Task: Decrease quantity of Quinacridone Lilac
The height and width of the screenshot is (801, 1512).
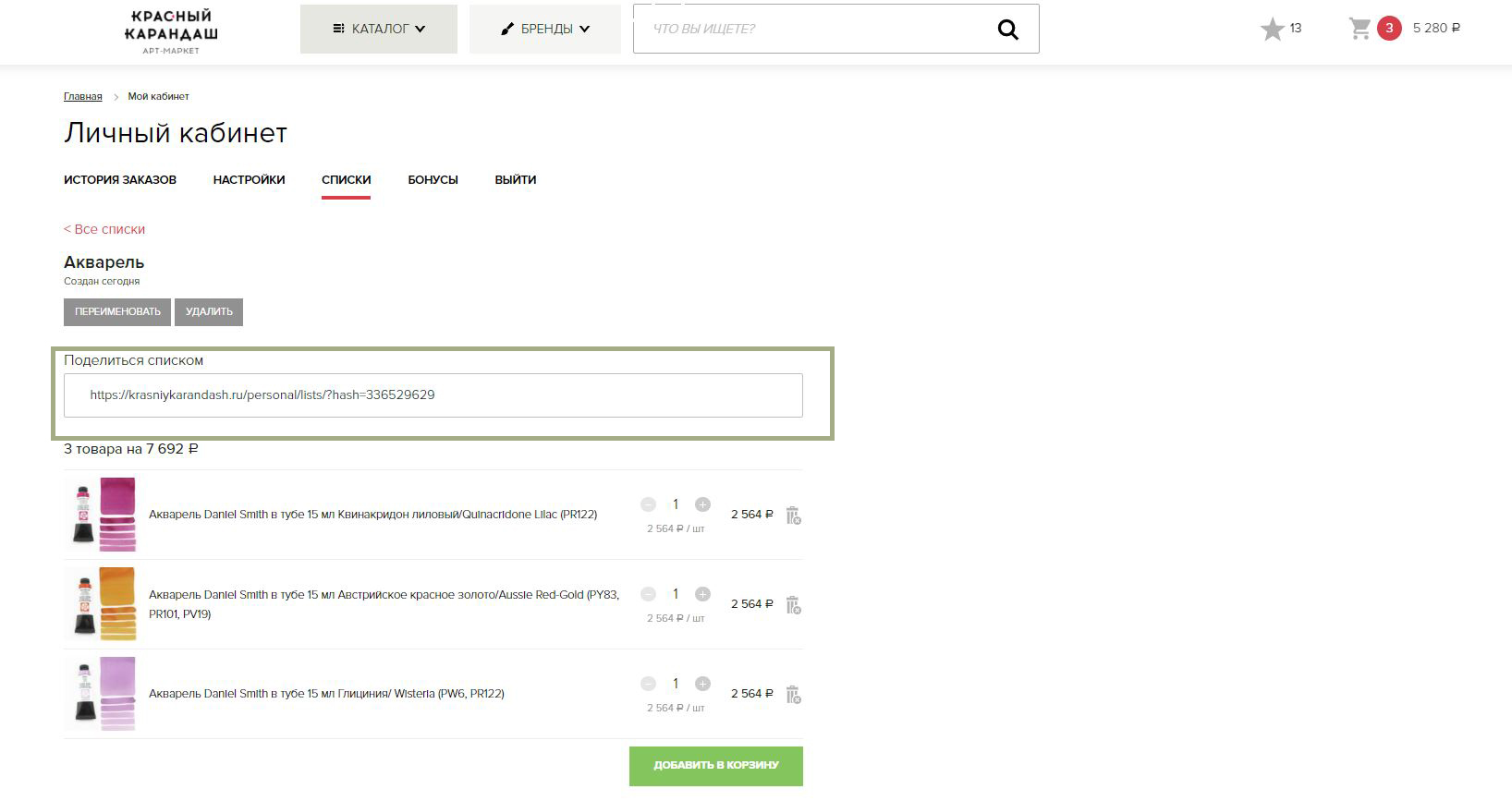Action: (648, 504)
